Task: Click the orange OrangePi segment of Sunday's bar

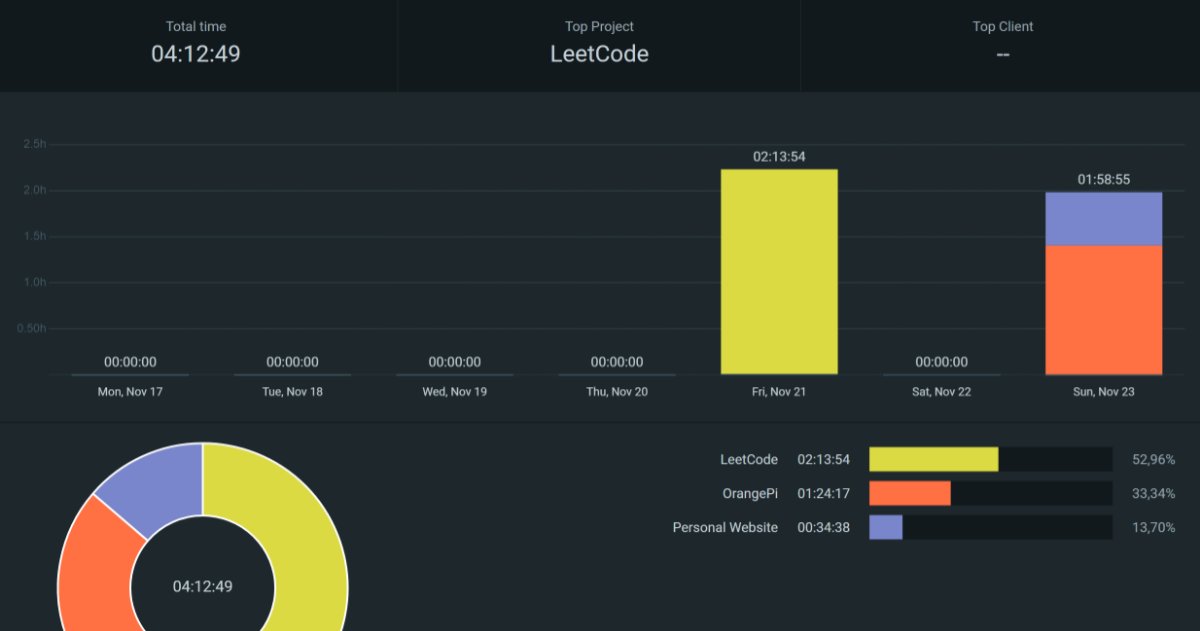Action: [1103, 310]
